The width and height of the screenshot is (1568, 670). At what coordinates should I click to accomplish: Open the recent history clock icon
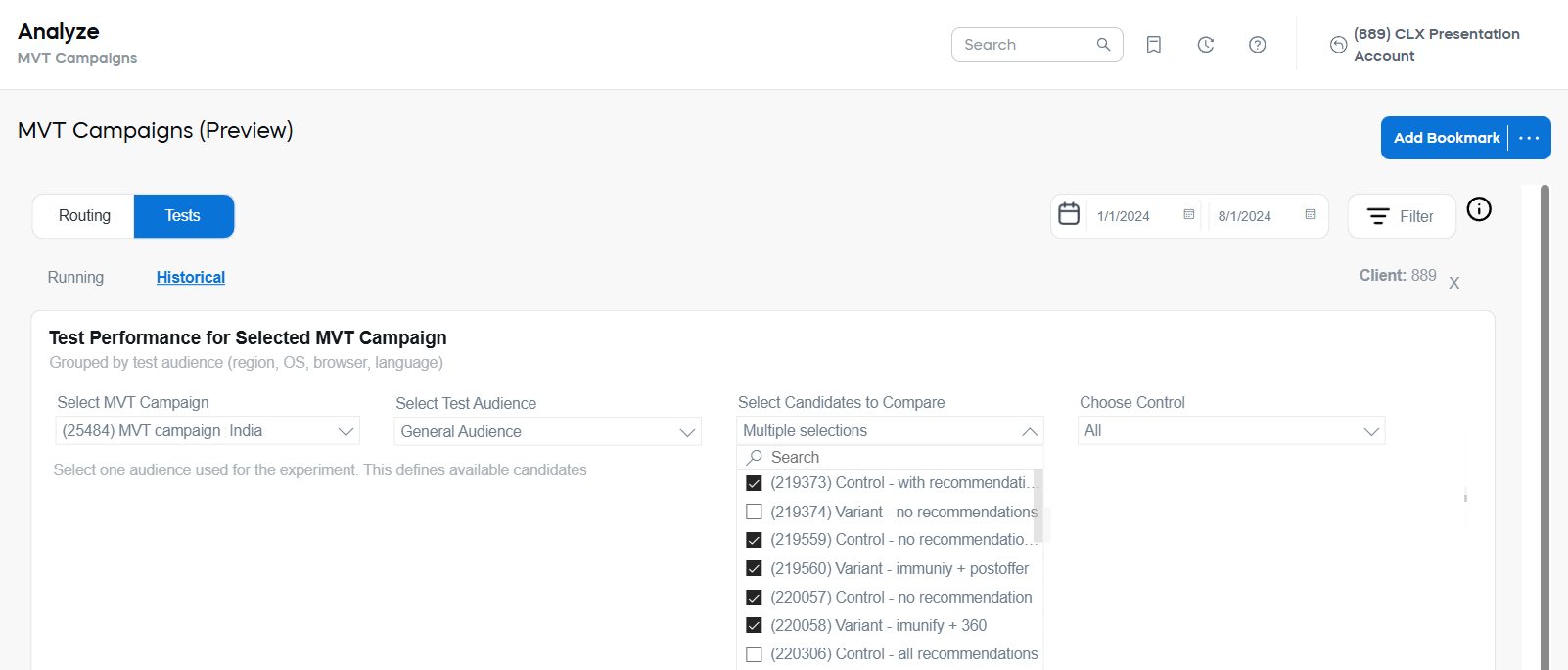[1206, 45]
